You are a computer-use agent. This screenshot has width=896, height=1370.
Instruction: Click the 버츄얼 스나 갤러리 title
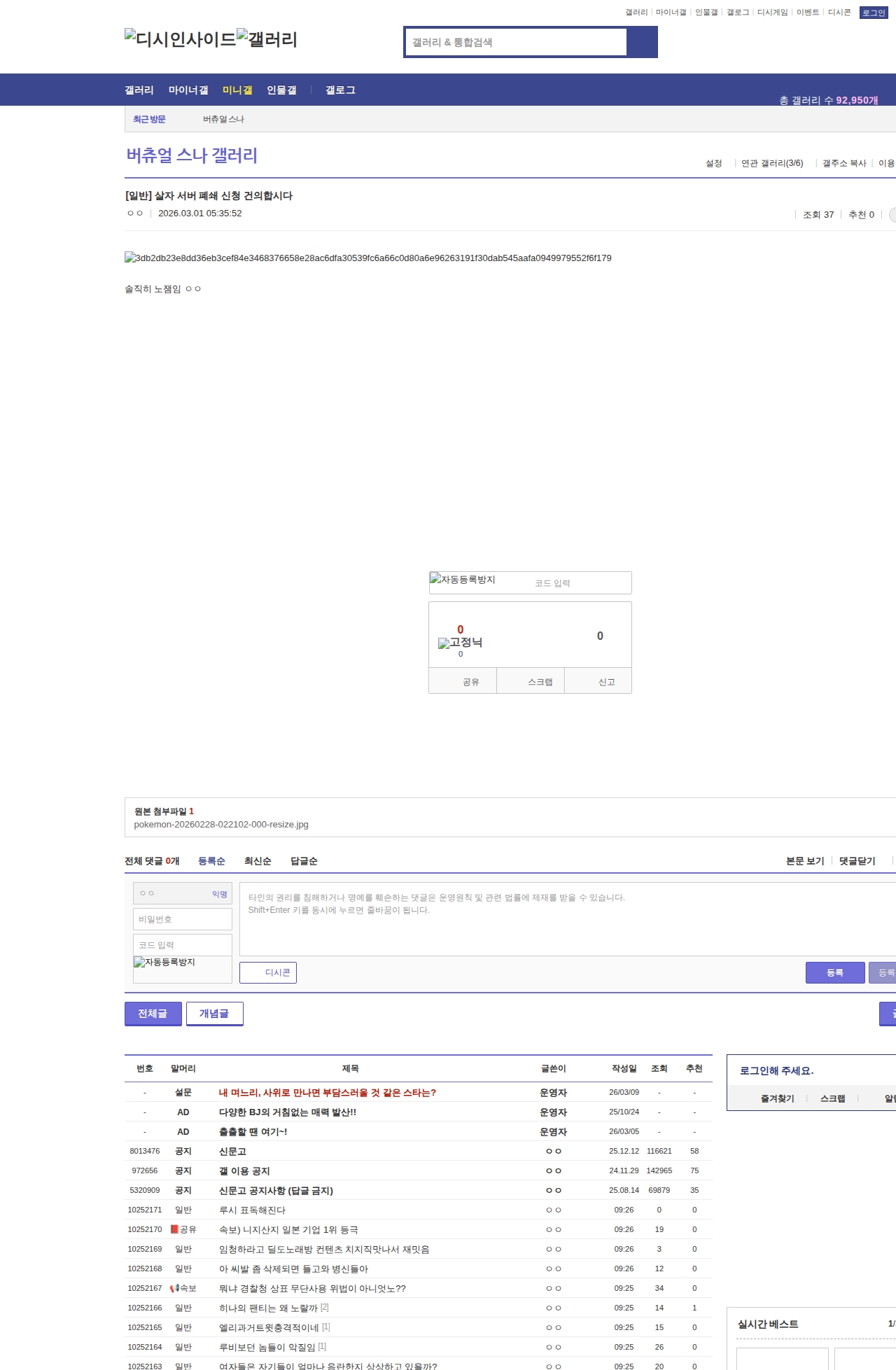click(x=192, y=155)
